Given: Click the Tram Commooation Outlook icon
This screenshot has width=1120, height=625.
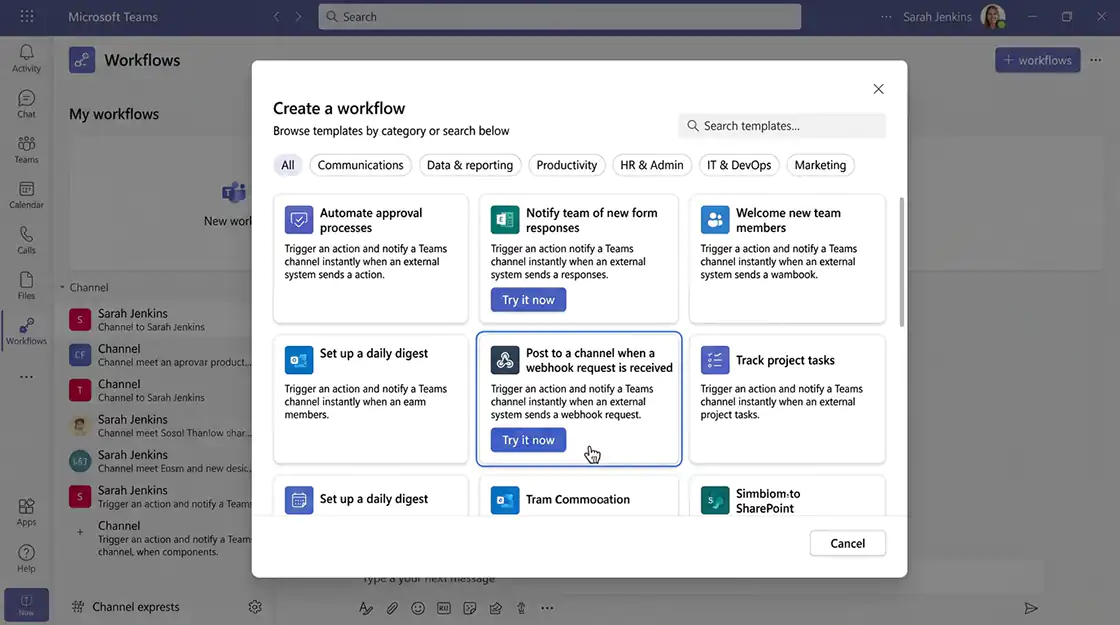Looking at the screenshot, I should point(505,501).
